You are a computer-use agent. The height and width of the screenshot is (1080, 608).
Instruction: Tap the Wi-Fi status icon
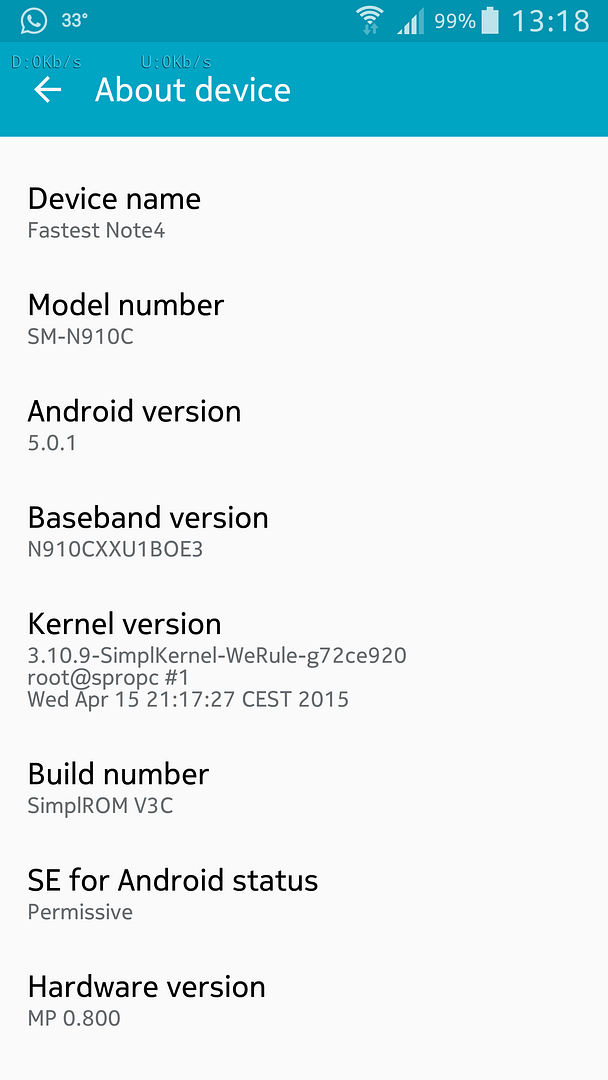(370, 21)
